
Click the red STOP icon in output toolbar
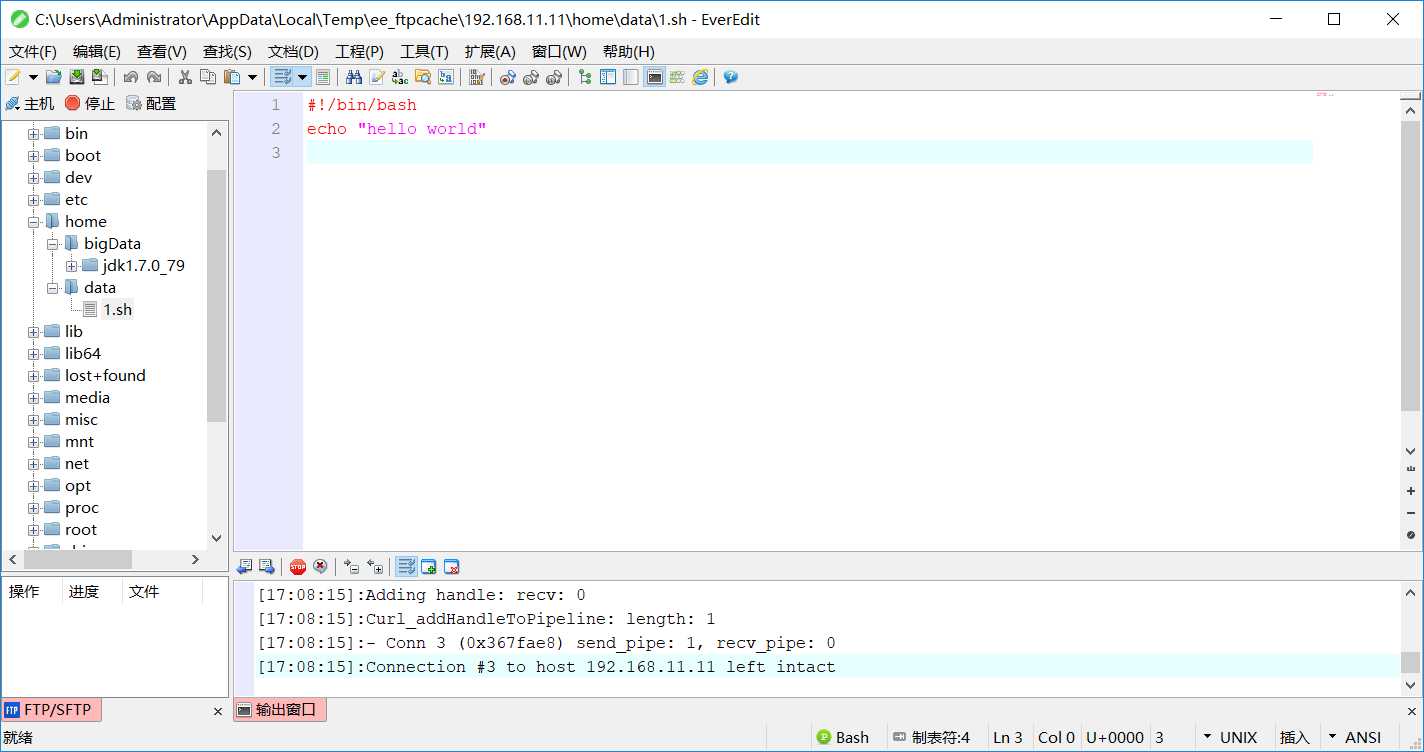(298, 567)
